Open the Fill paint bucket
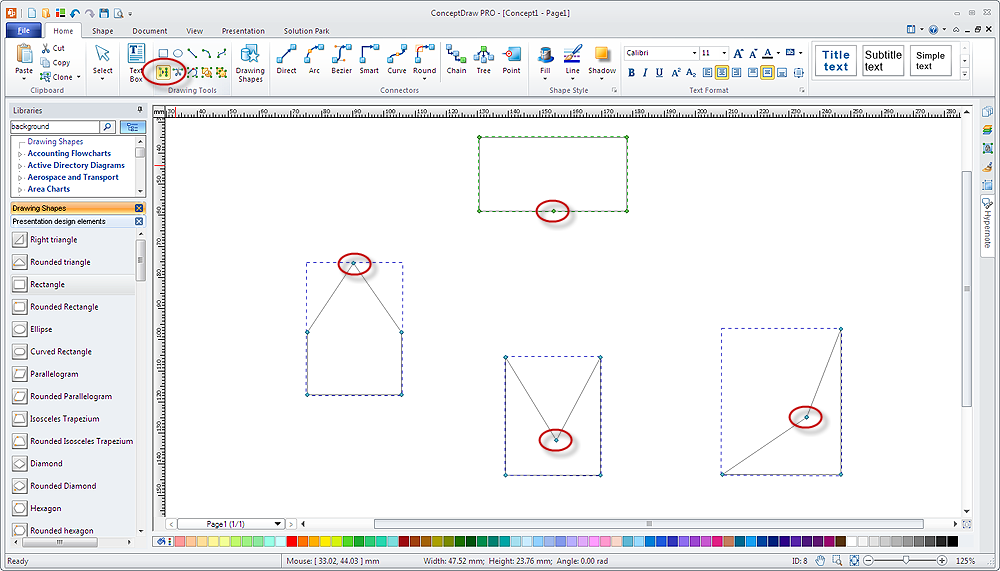The width and height of the screenshot is (1000, 571). [545, 59]
